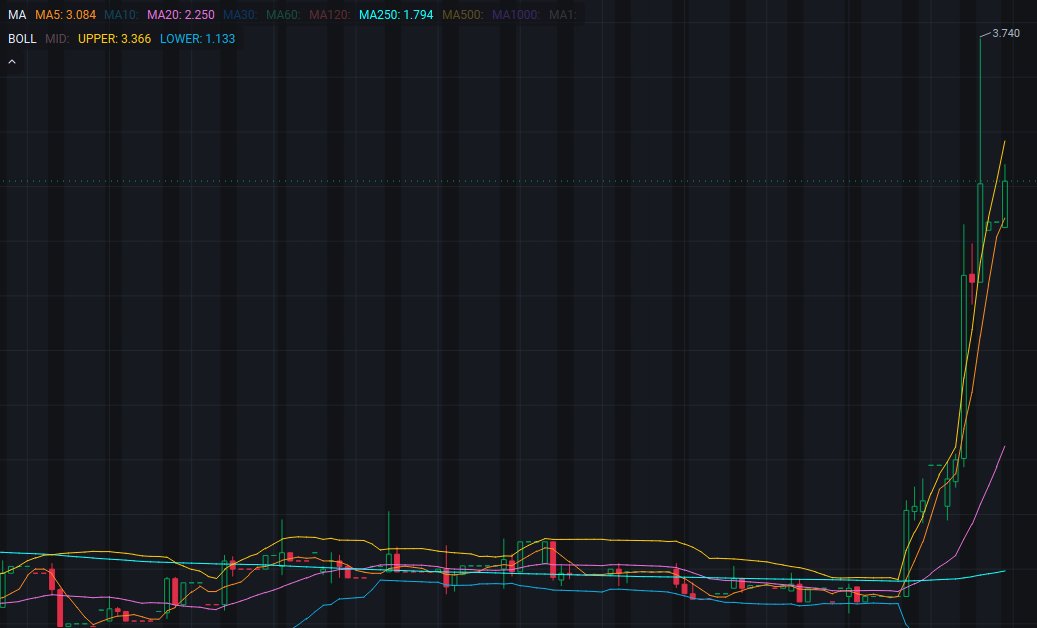Collapse the indicator legend with the caret

click(12, 61)
